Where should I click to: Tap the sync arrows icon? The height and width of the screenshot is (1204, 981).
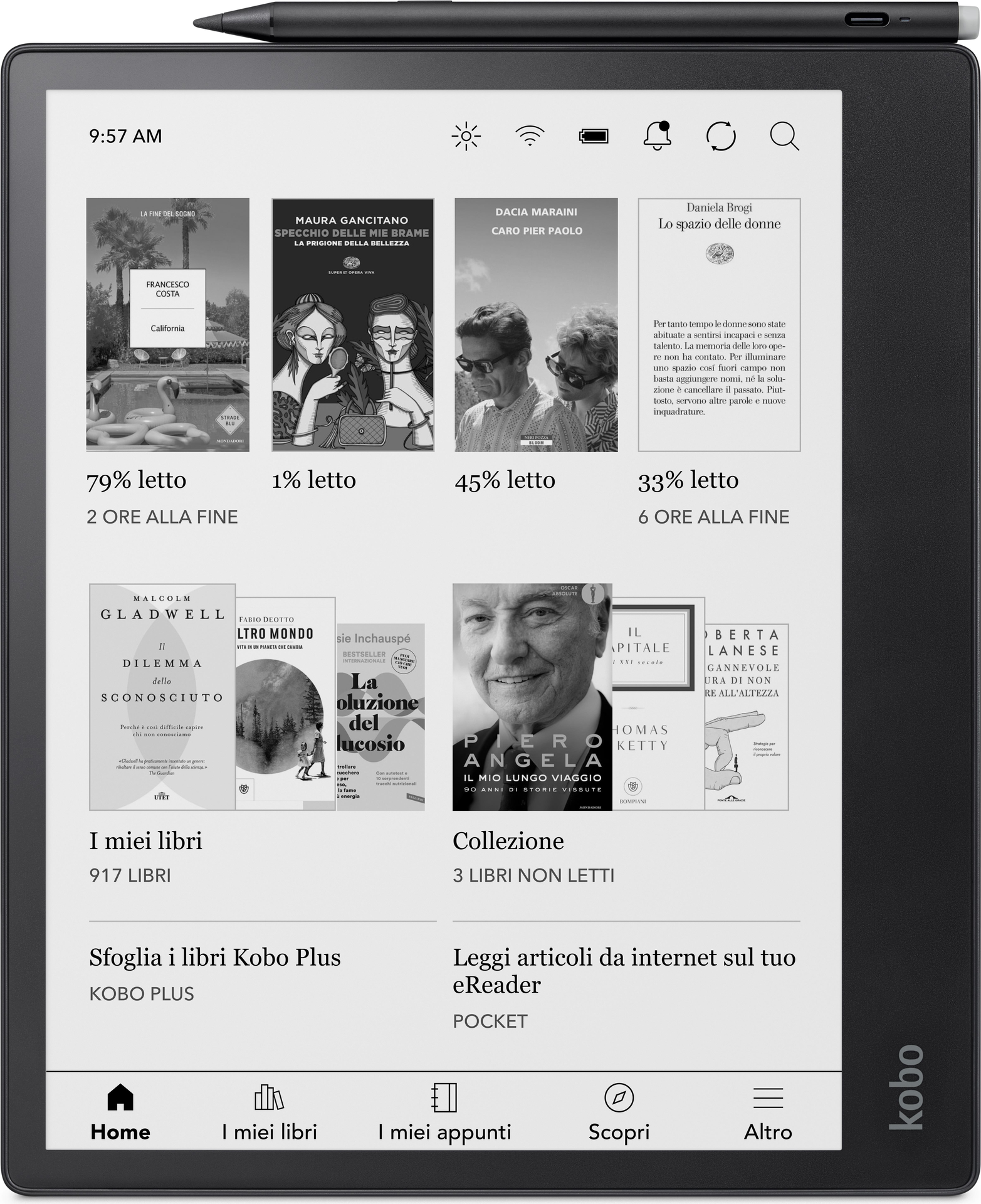(721, 136)
